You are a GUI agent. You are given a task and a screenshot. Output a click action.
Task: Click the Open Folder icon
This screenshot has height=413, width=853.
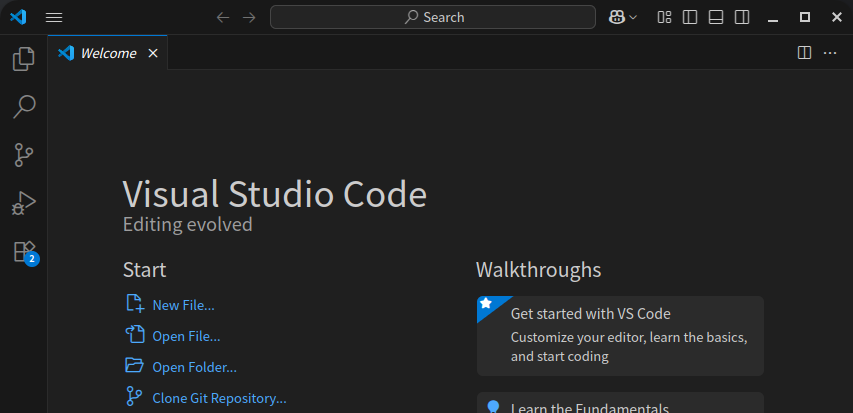134,365
